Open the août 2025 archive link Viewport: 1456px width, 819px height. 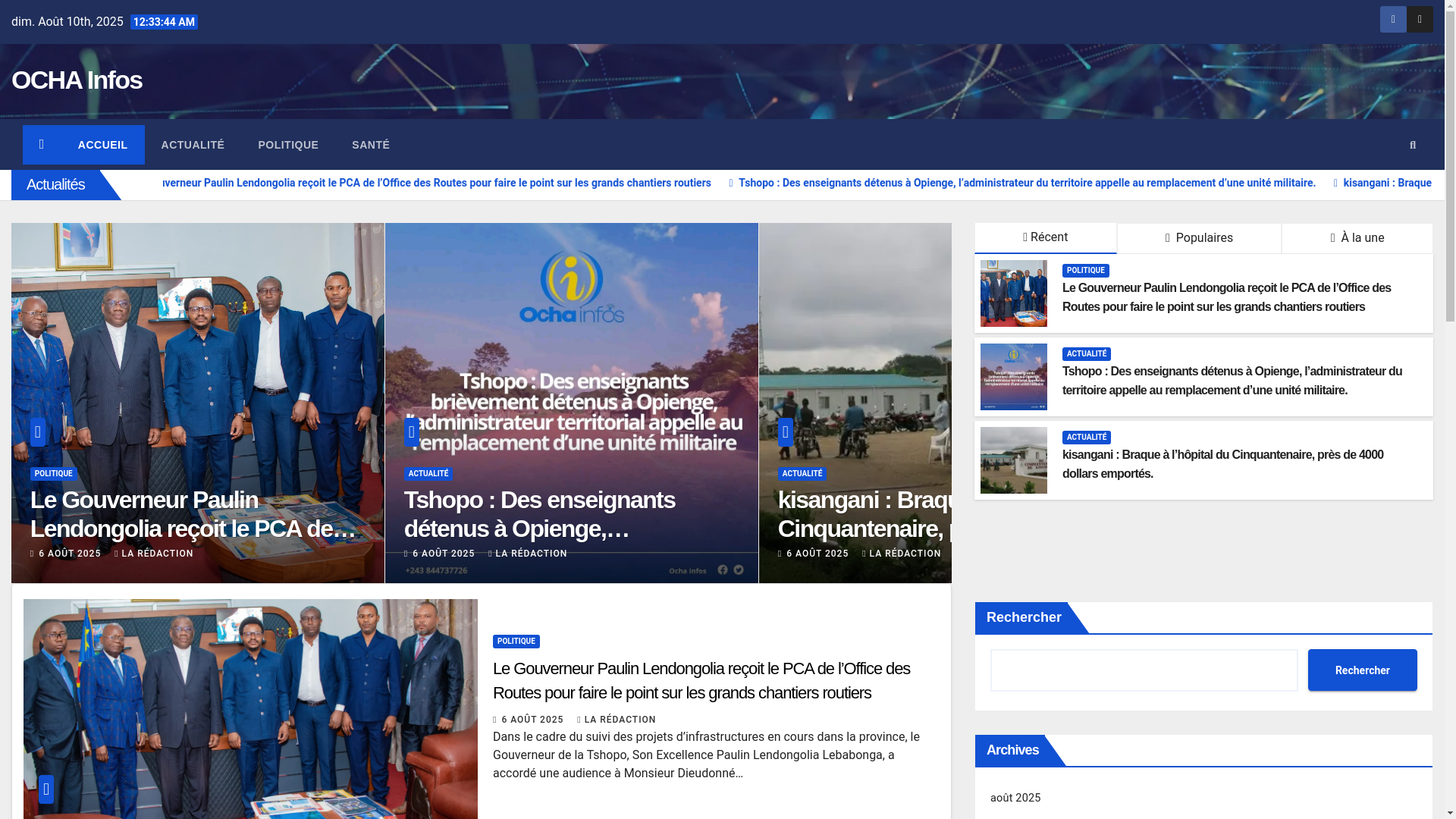pos(1015,798)
